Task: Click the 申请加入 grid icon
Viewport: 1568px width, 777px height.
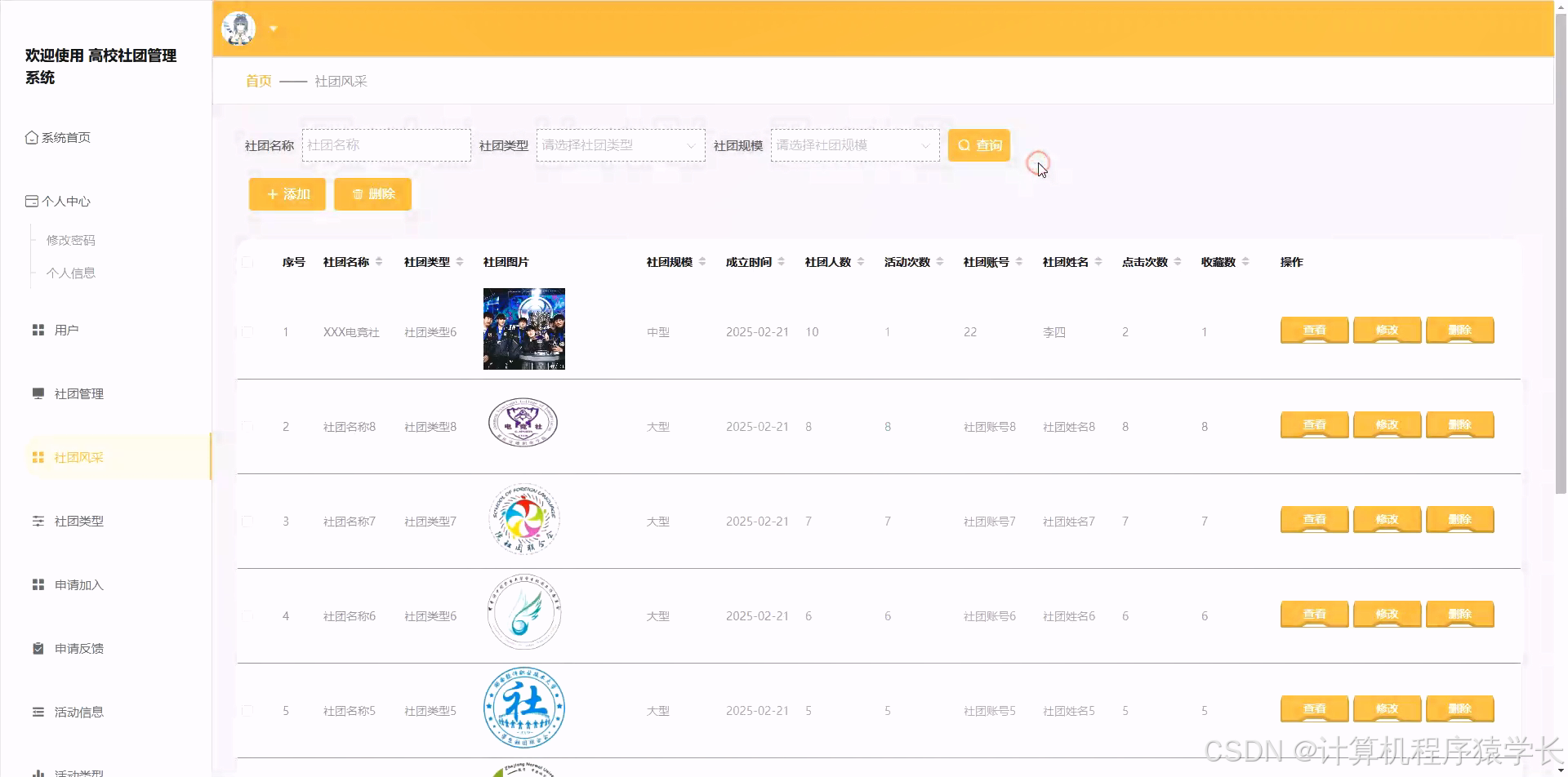Action: pos(38,584)
